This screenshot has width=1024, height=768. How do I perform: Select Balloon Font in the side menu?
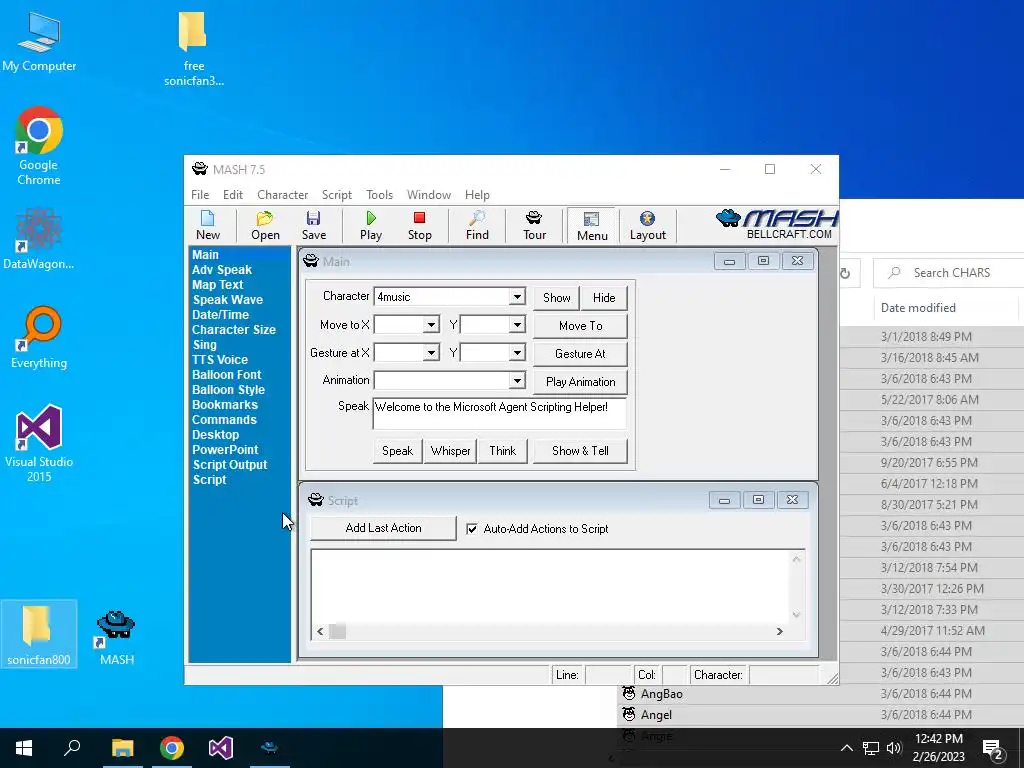pos(226,375)
